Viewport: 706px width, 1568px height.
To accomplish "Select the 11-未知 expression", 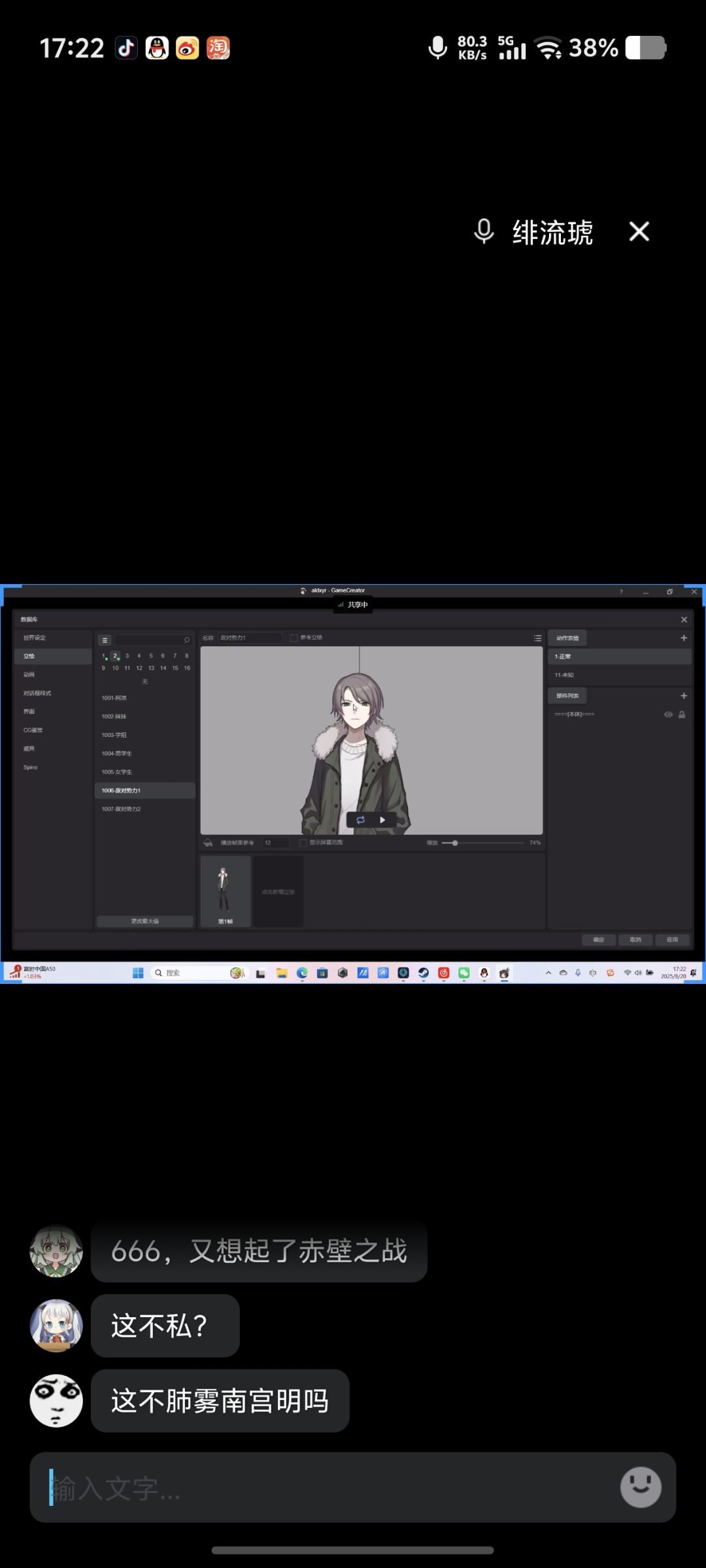I will coord(620,675).
